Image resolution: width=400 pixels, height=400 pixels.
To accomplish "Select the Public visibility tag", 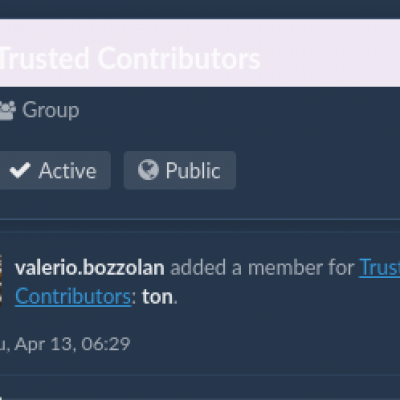I will click(x=180, y=170).
